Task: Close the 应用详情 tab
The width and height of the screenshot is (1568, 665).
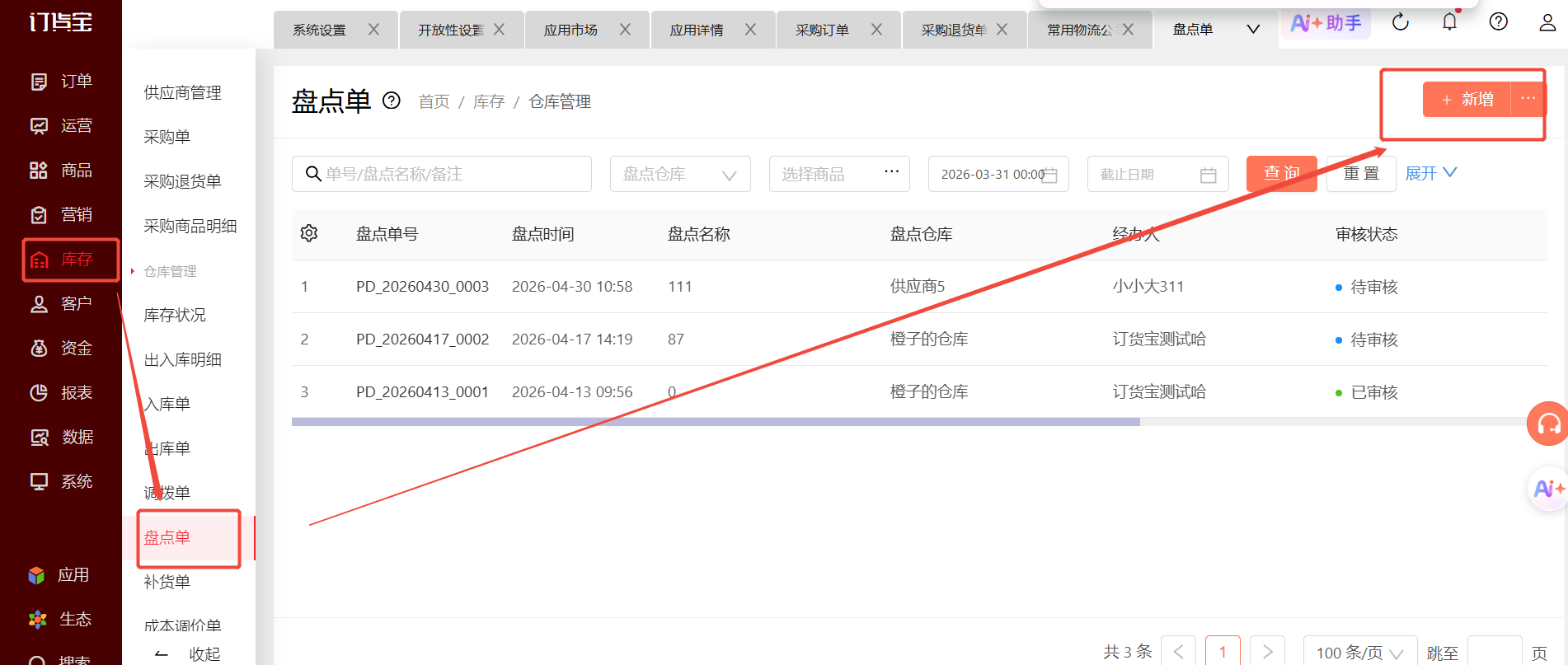Action: point(750,30)
